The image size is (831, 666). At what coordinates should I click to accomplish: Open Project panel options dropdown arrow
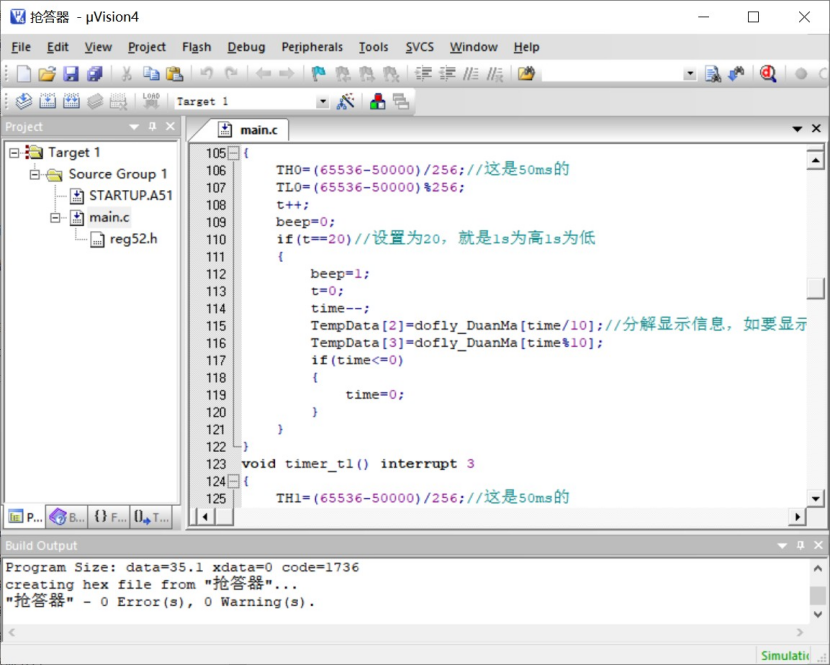coord(134,127)
